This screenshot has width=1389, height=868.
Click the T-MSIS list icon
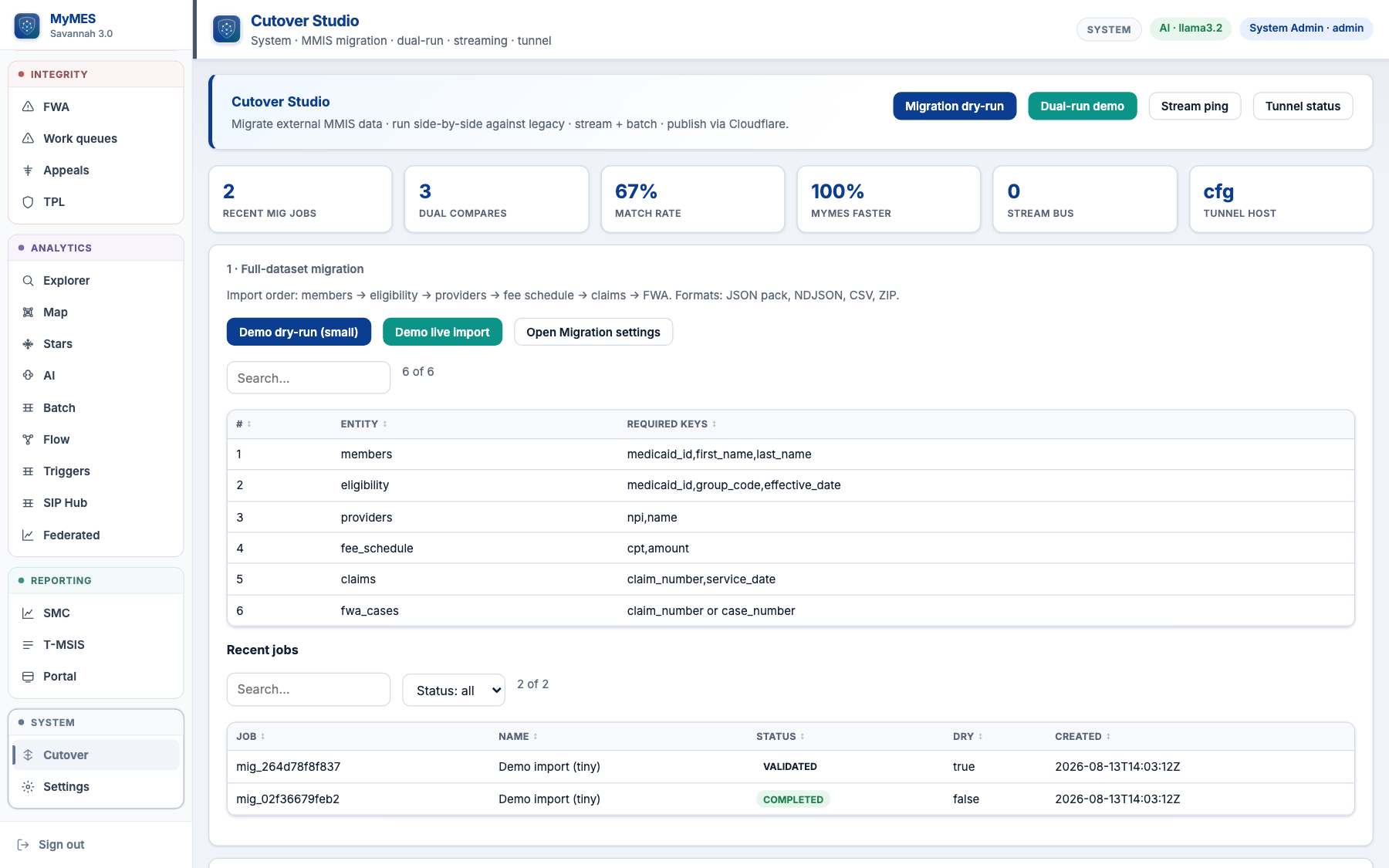(28, 644)
